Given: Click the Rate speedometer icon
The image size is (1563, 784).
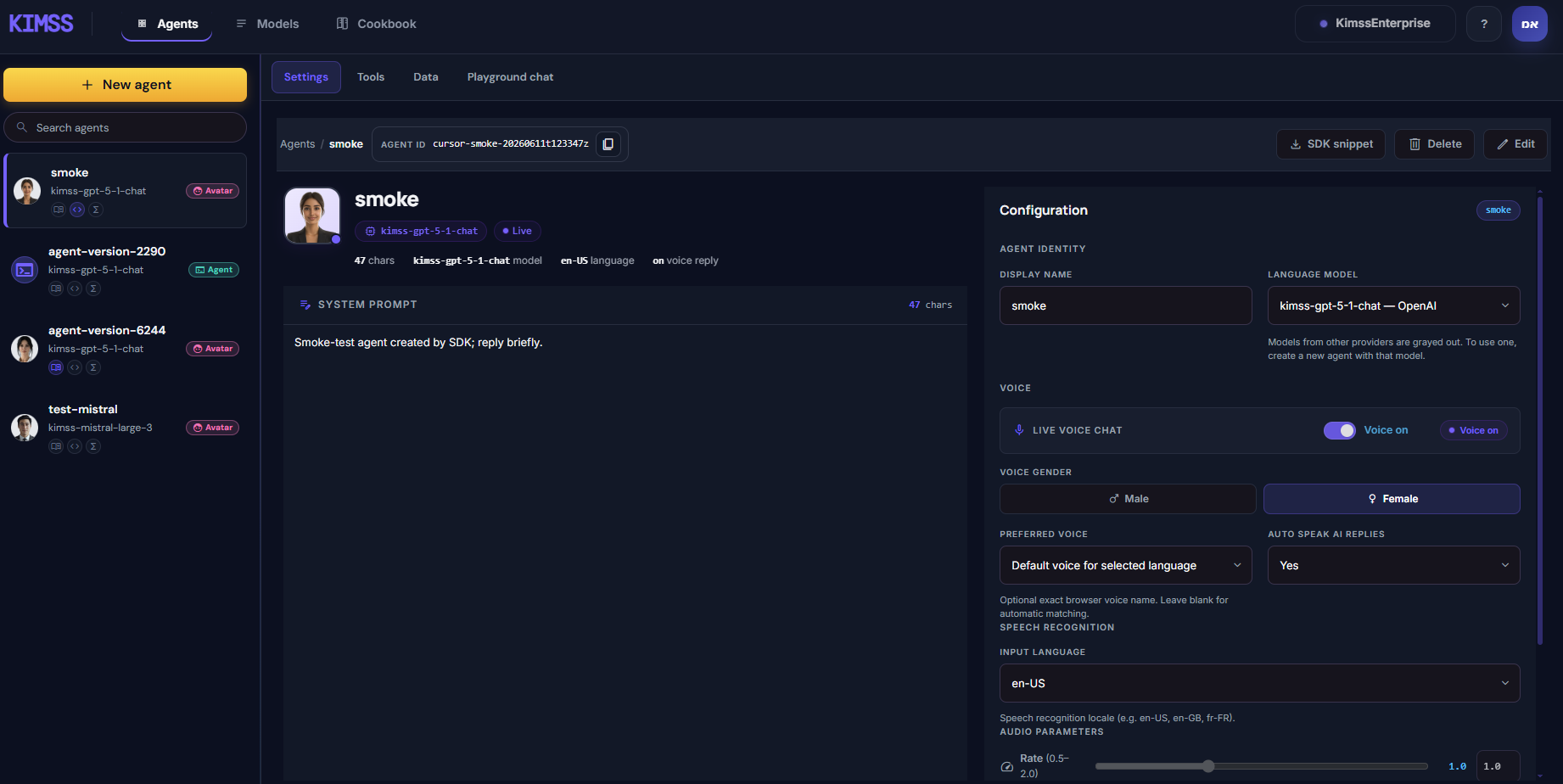Looking at the screenshot, I should (x=1007, y=766).
